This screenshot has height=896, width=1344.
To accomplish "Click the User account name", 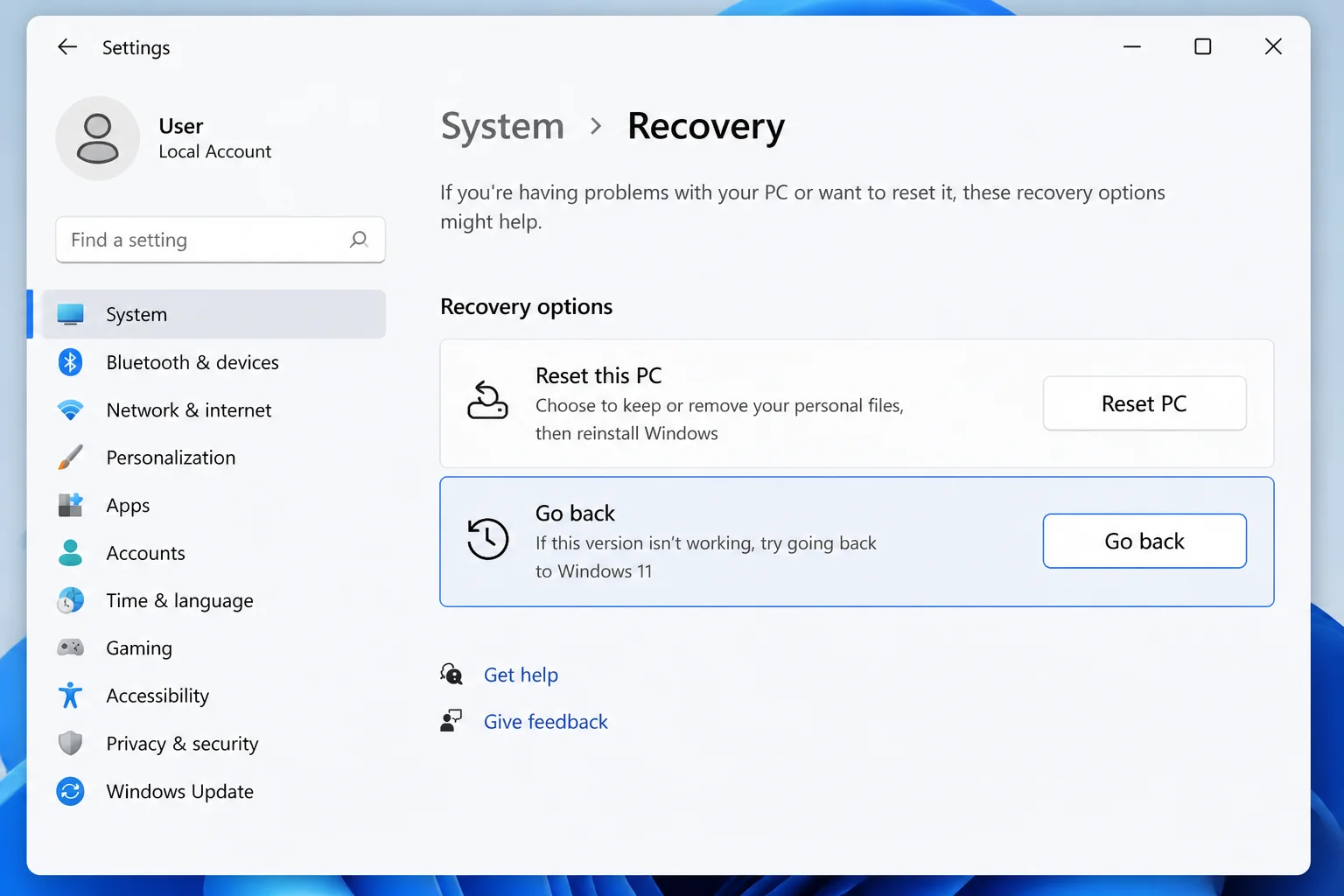I will point(180,126).
